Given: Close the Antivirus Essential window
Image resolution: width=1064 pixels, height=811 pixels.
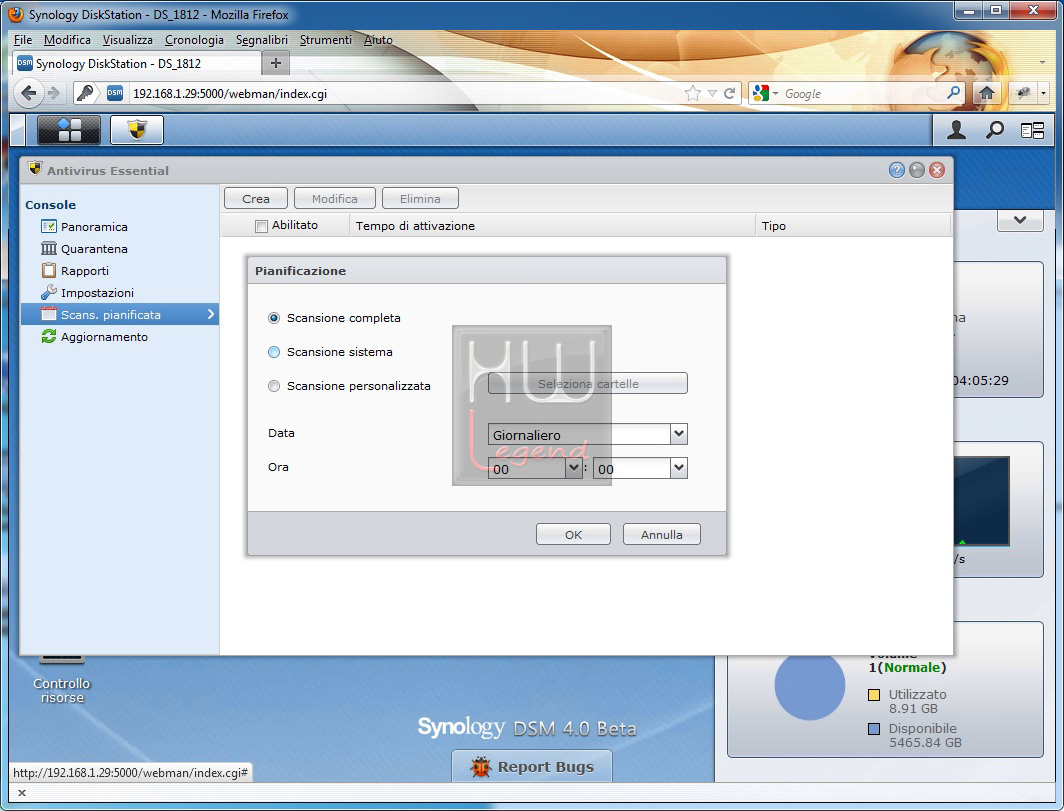Looking at the screenshot, I should tap(937, 170).
